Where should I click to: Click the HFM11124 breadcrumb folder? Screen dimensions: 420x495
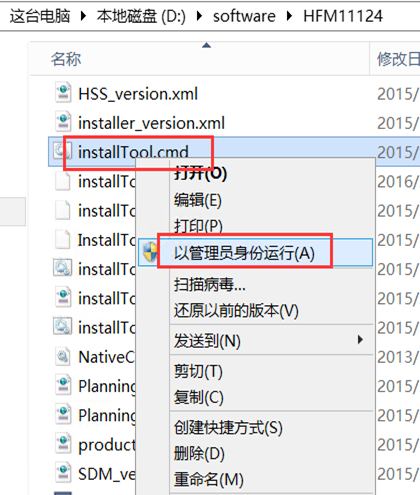(x=343, y=16)
